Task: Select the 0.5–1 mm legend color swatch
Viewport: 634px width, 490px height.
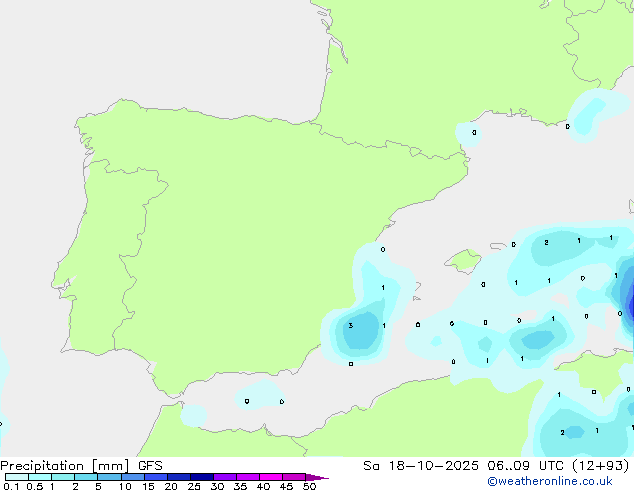Action: tap(40, 477)
